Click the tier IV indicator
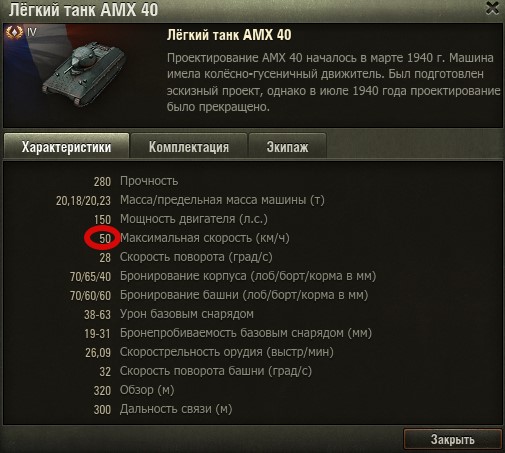The width and height of the screenshot is (505, 453). pos(31,32)
